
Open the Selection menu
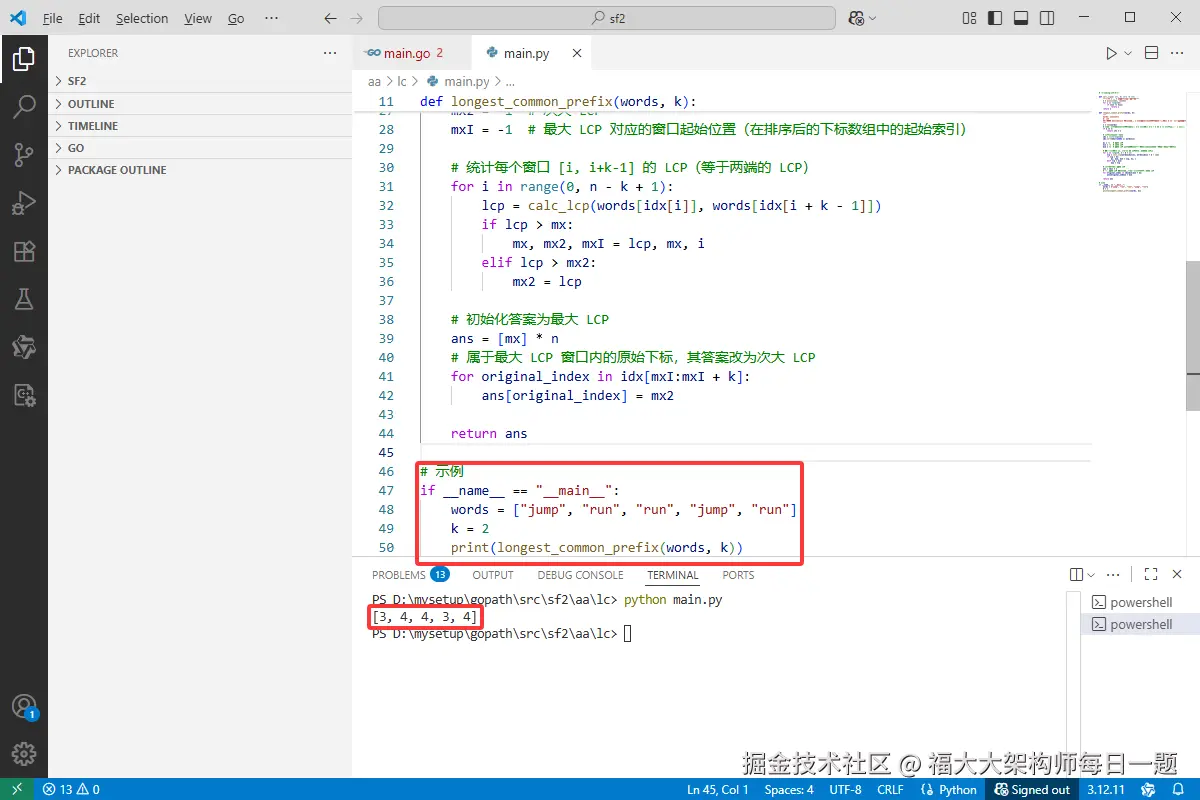142,18
